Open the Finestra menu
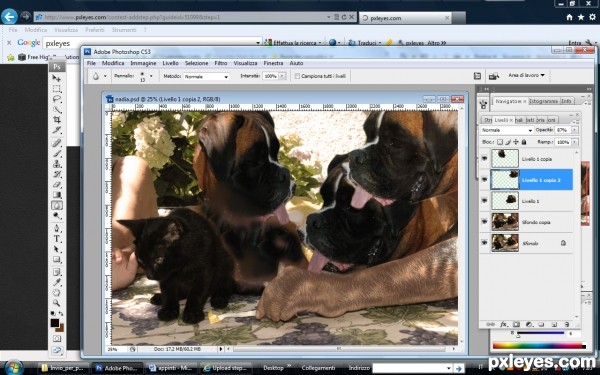 pyautogui.click(x=273, y=63)
